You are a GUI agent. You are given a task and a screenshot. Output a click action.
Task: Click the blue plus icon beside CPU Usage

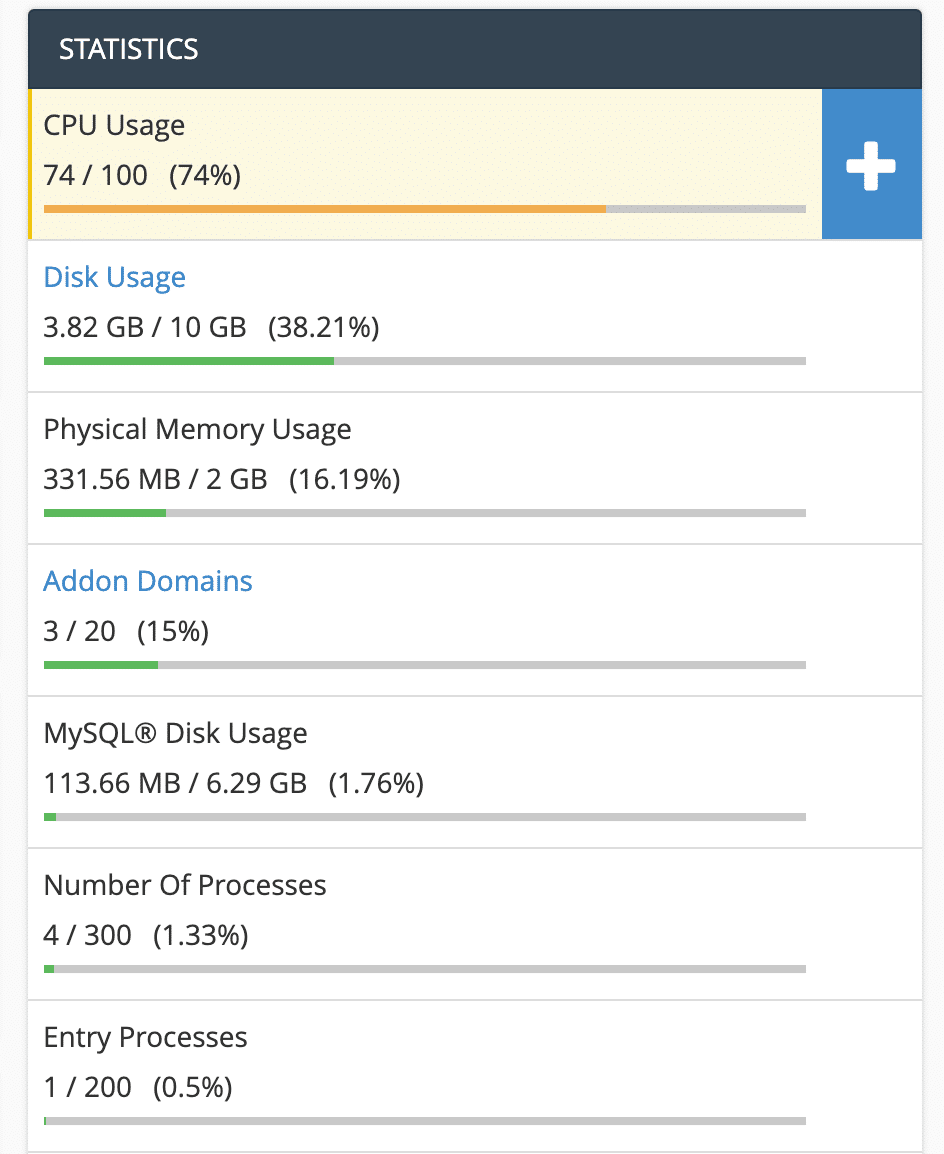coord(871,165)
